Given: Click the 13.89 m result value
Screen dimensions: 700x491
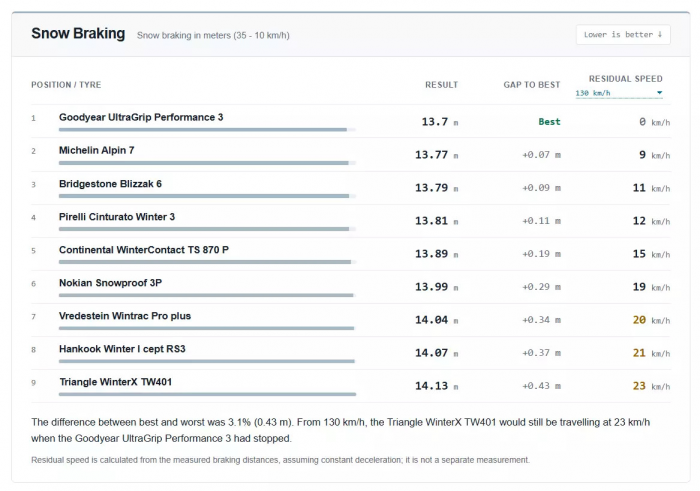Looking at the screenshot, I should click(x=437, y=254).
